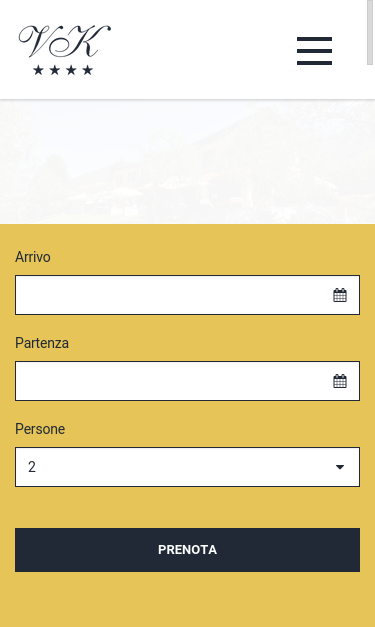Screen dimensions: 375x627
Task: Select the value 2 in Persone
Action: pos(32,467)
